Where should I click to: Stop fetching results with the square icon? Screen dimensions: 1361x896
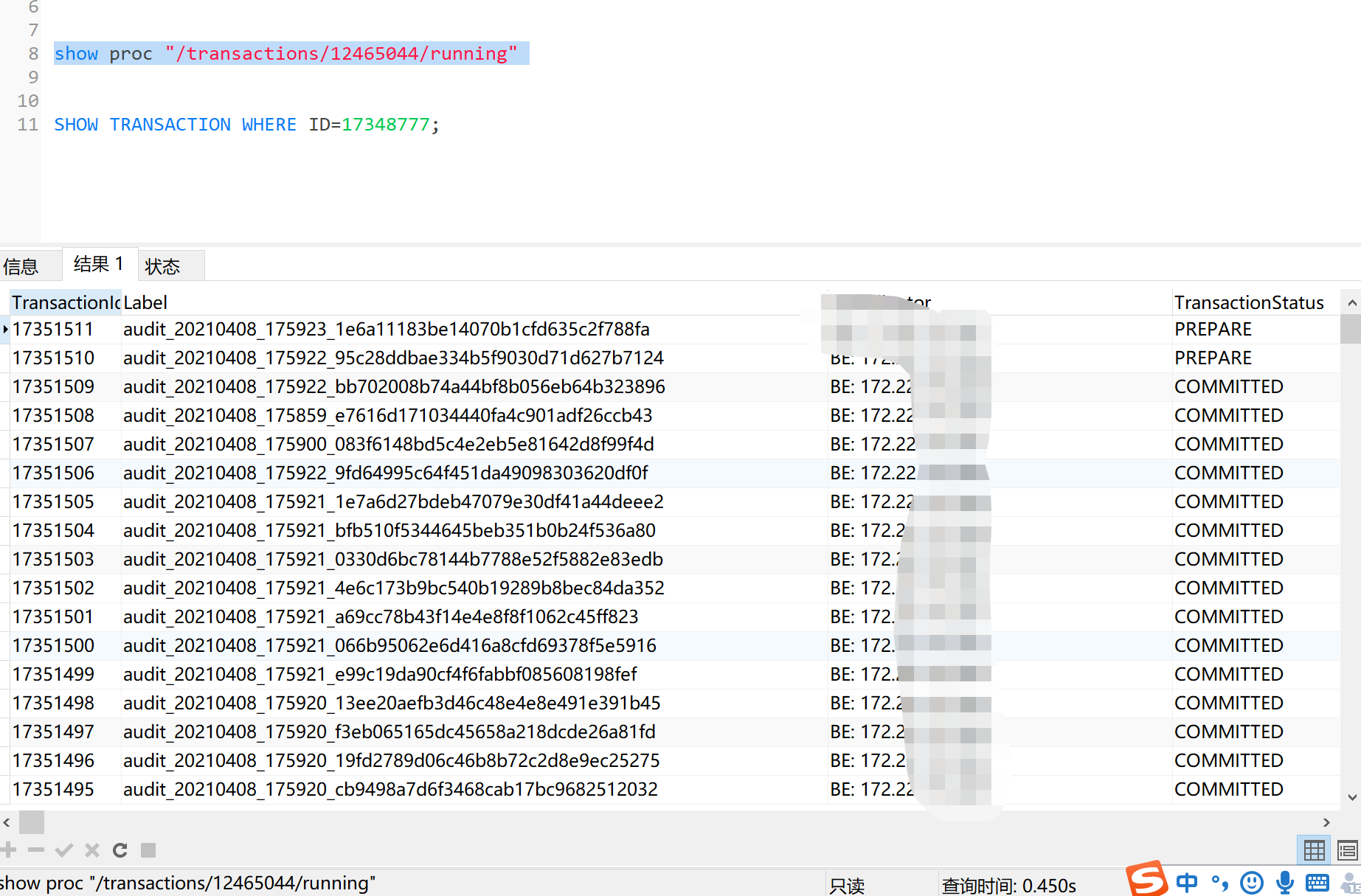pos(148,850)
